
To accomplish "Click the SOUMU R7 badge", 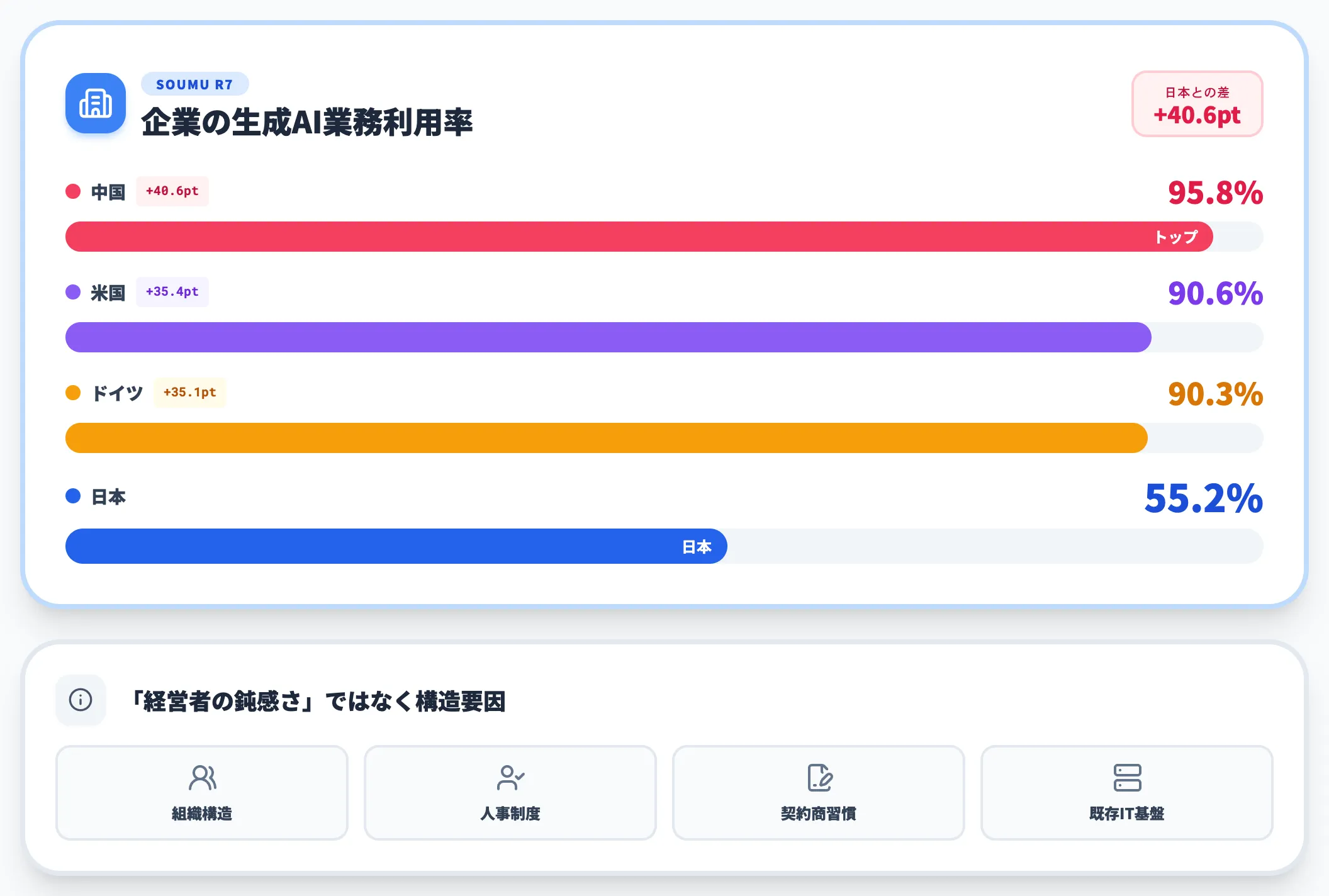I will [194, 84].
